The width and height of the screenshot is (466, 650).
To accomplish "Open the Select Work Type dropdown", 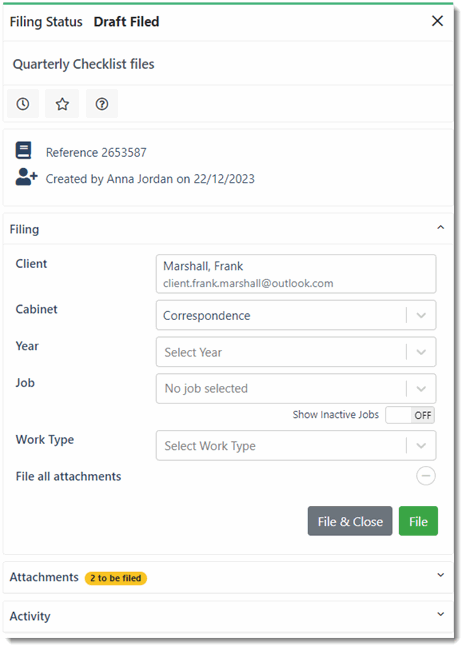I will coord(296,446).
